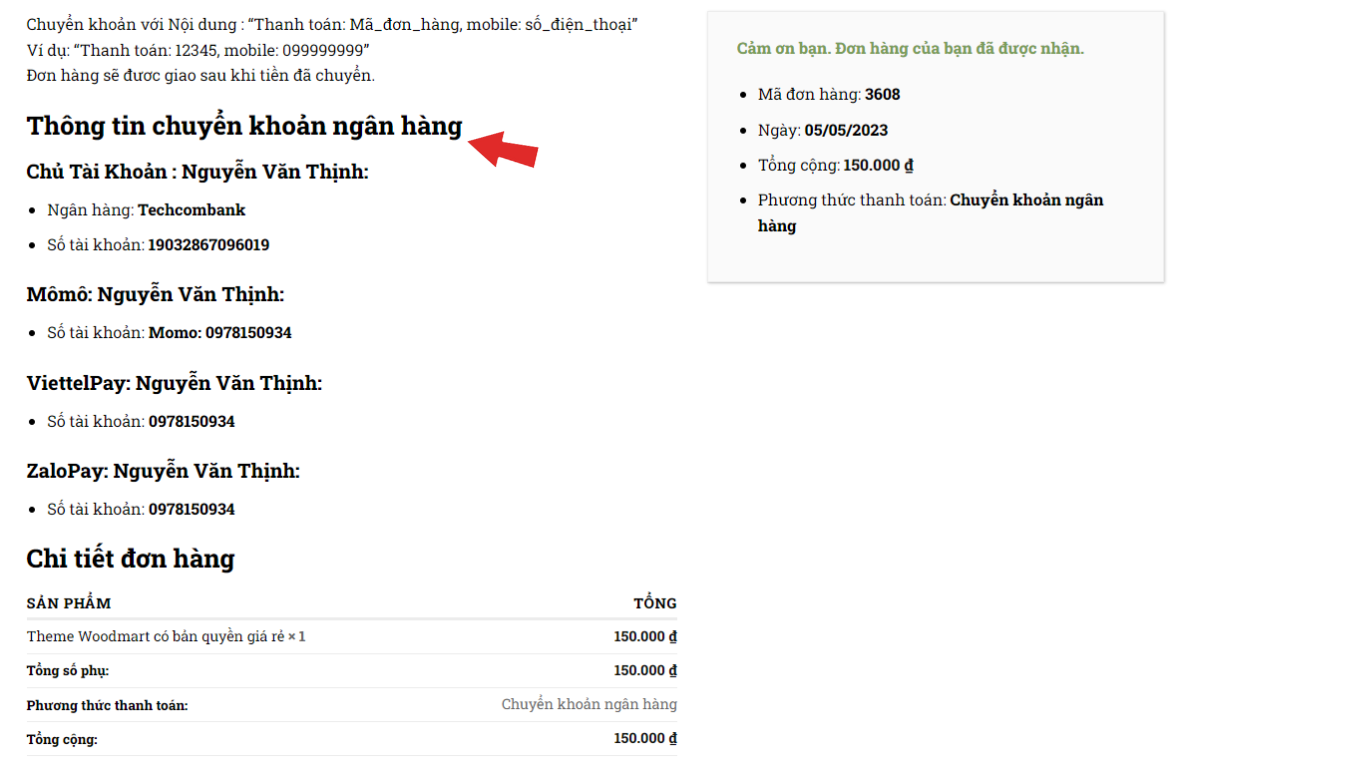Click the 'ViettelPay: Nguyễn Văn Thịnh' heading
Image resolution: width=1366 pixels, height=768 pixels.
click(x=174, y=383)
